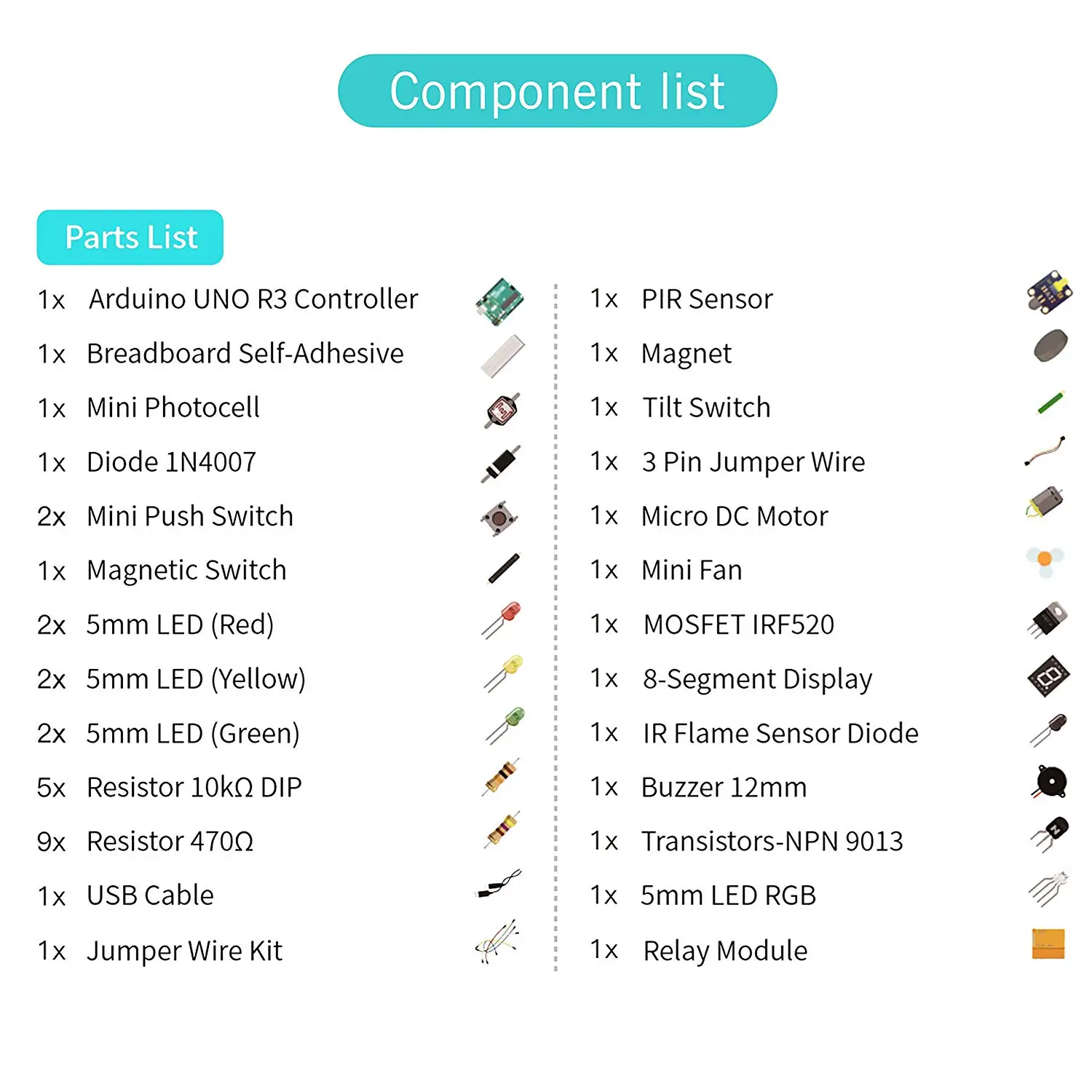This screenshot has width=1092, height=1092.
Task: Select the orange Relay Module icon
Action: tap(1048, 943)
